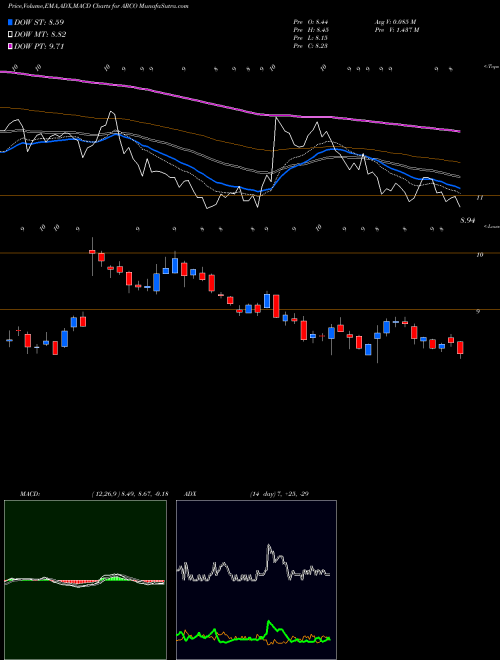Click the 8.94 last price label

pos(468,220)
